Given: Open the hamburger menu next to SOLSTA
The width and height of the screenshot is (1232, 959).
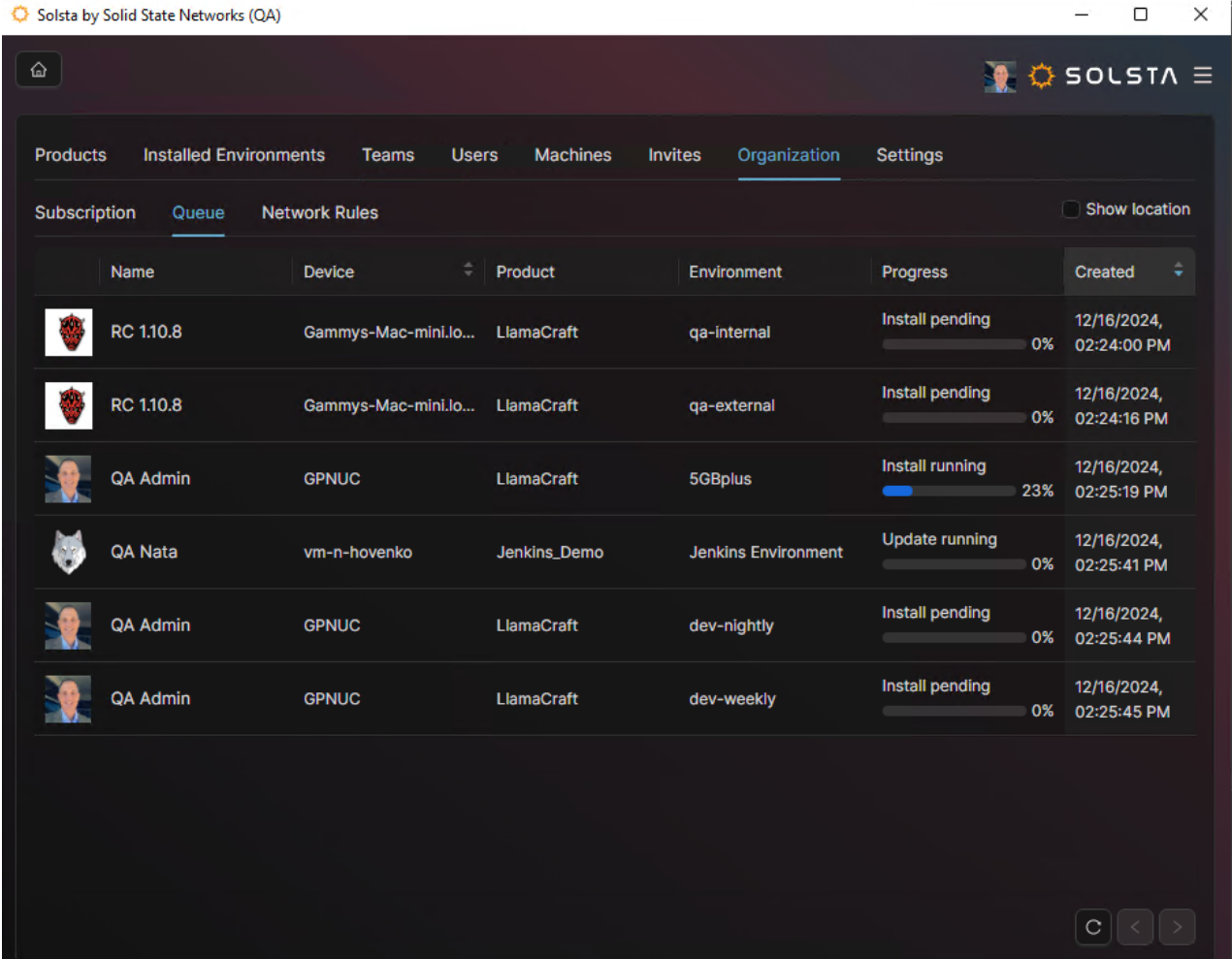Looking at the screenshot, I should (x=1203, y=76).
